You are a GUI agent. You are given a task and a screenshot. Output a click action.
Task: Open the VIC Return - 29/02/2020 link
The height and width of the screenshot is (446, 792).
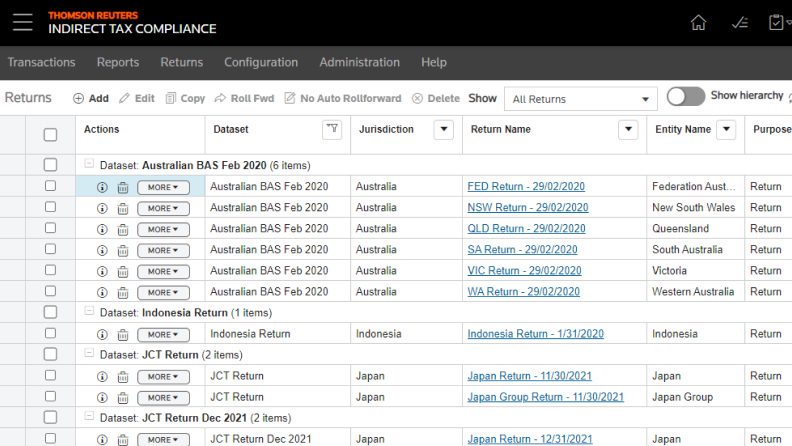tap(524, 271)
